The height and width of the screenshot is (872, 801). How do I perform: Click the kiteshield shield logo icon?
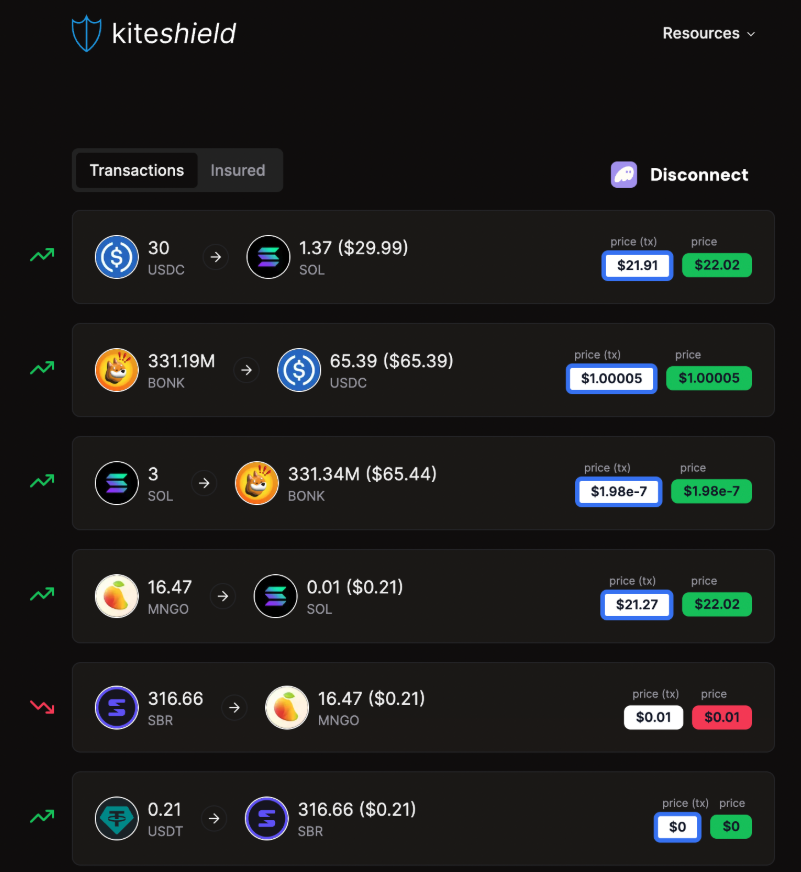[87, 34]
